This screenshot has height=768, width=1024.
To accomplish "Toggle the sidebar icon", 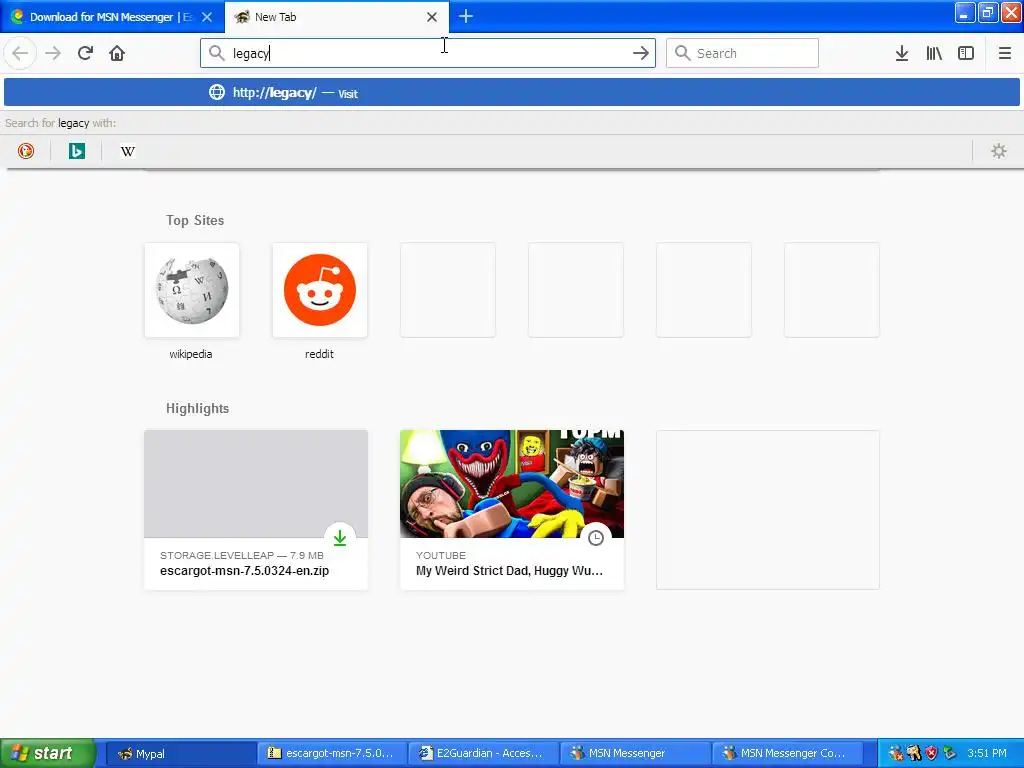I will (x=966, y=53).
